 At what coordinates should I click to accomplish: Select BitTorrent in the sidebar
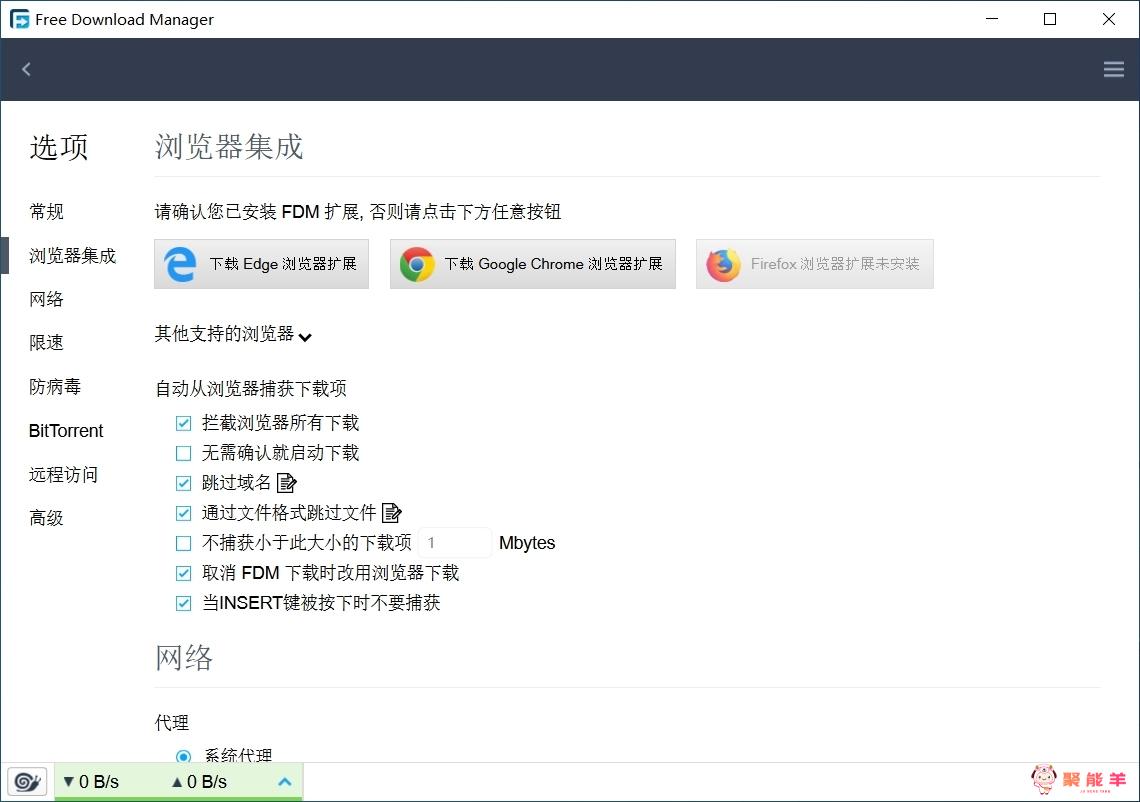(x=66, y=431)
